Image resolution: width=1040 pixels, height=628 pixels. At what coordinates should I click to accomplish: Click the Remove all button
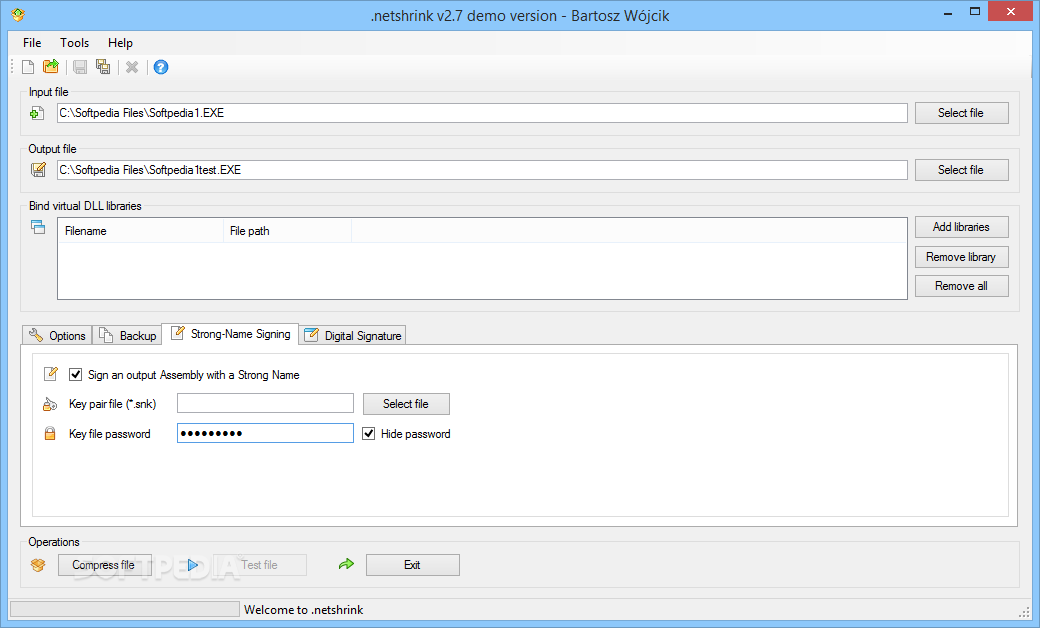coord(962,286)
